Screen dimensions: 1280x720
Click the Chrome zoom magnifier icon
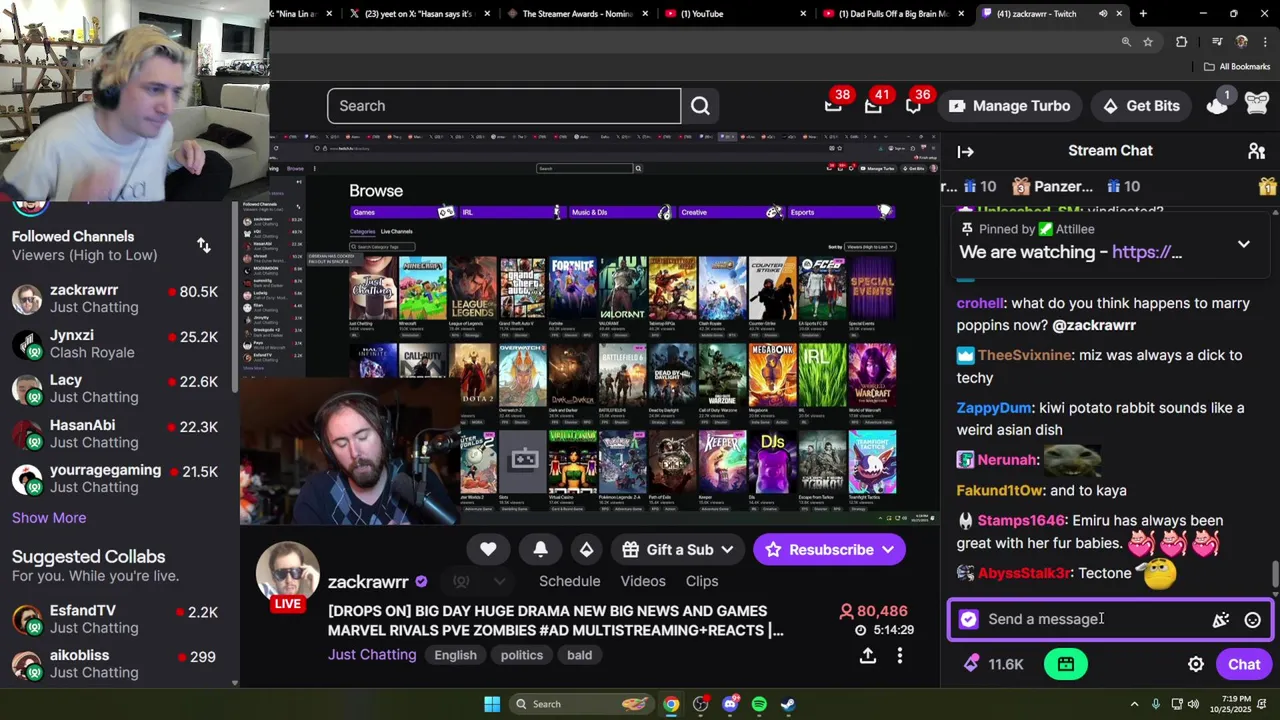point(1126,42)
